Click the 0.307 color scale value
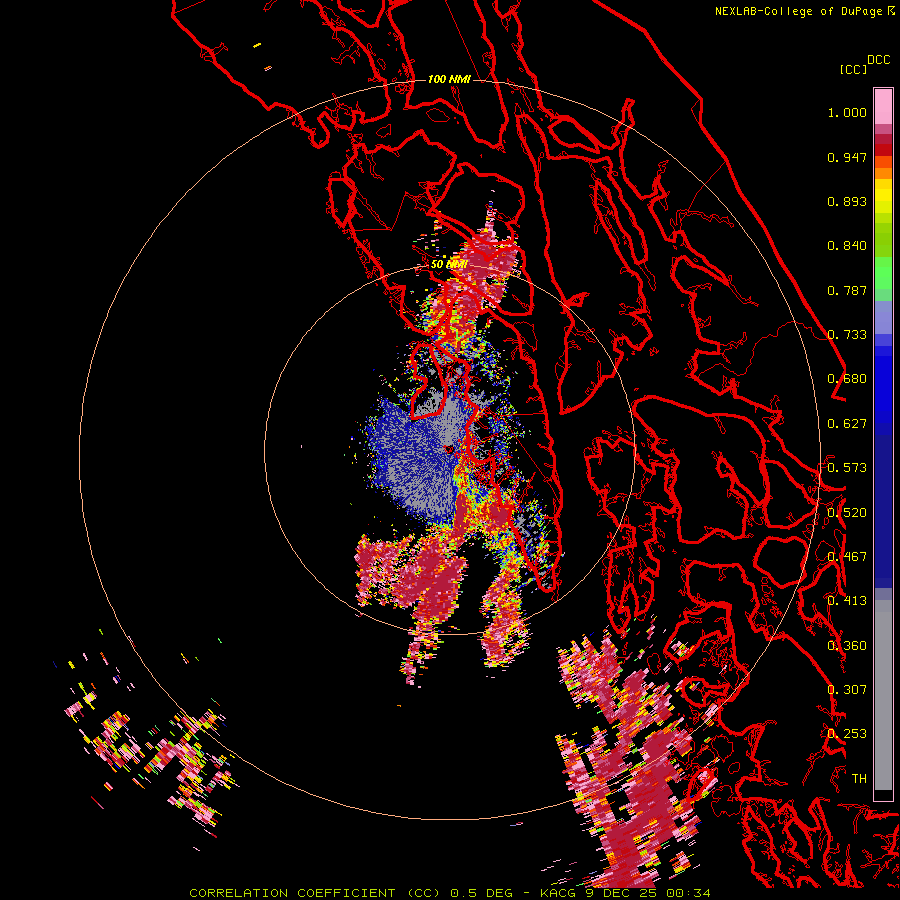Image resolution: width=900 pixels, height=900 pixels. [x=847, y=690]
